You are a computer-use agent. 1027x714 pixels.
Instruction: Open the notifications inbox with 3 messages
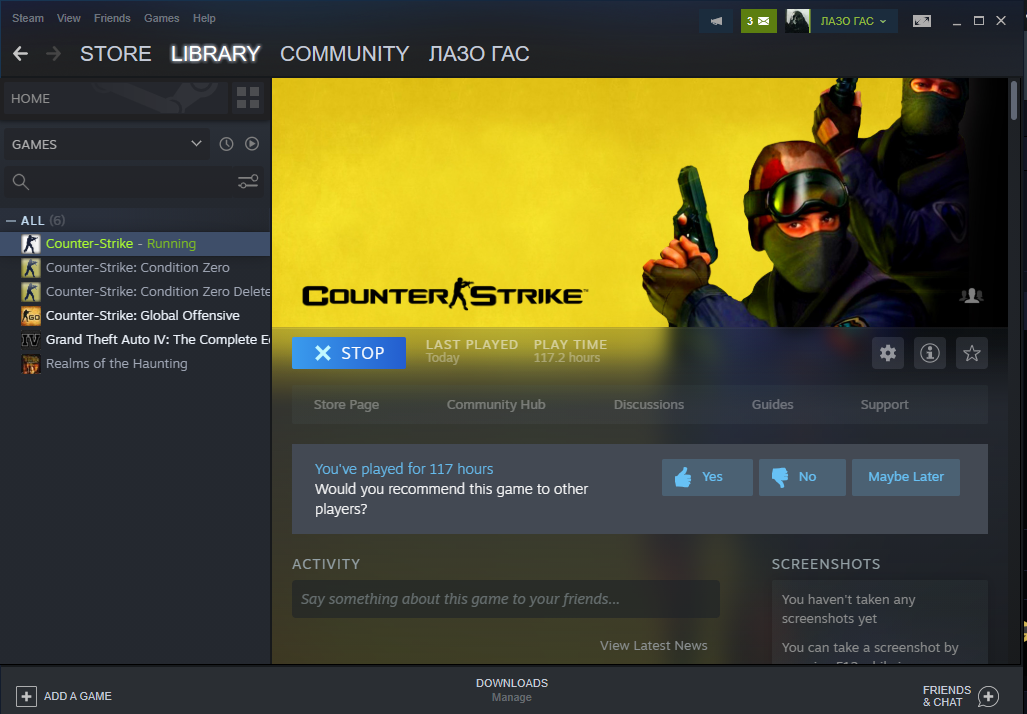coord(758,21)
